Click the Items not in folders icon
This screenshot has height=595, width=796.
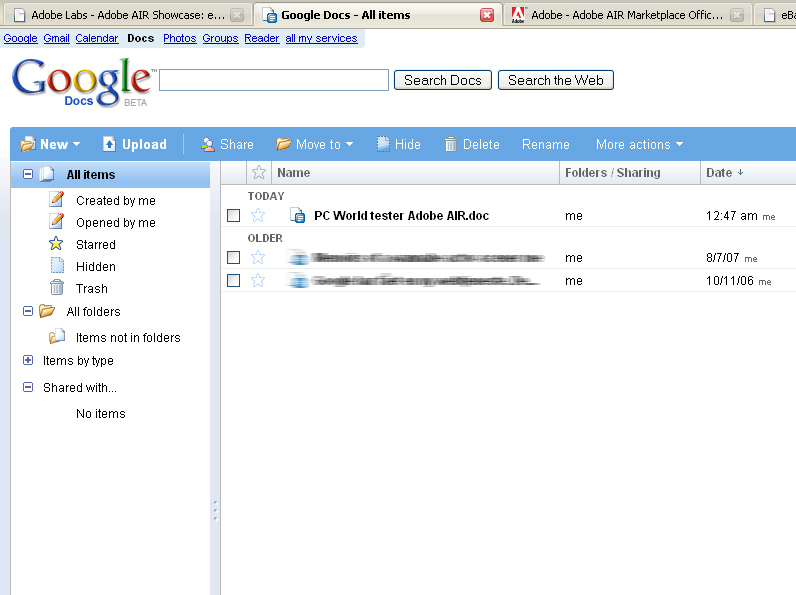57,337
